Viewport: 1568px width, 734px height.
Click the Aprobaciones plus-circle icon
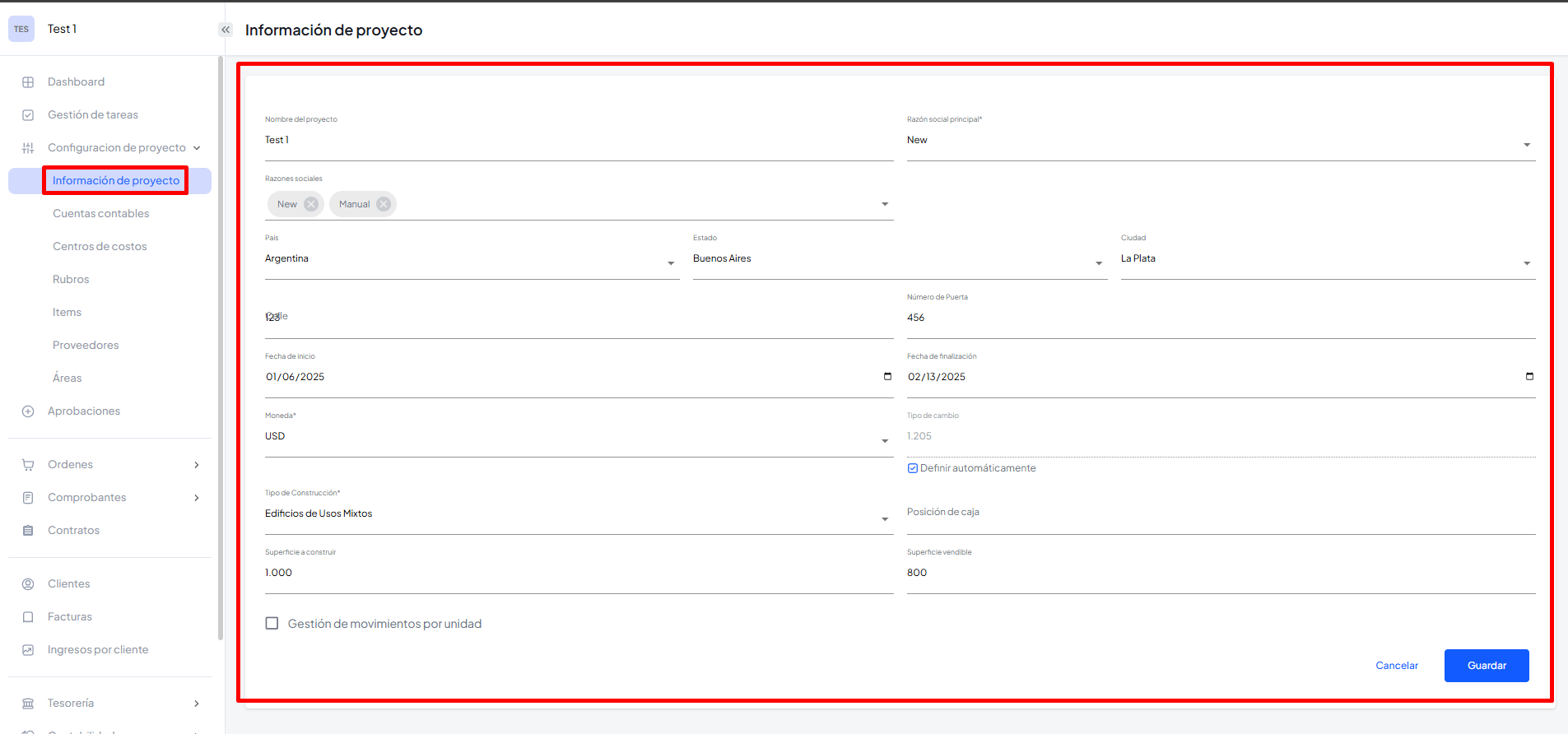click(28, 411)
